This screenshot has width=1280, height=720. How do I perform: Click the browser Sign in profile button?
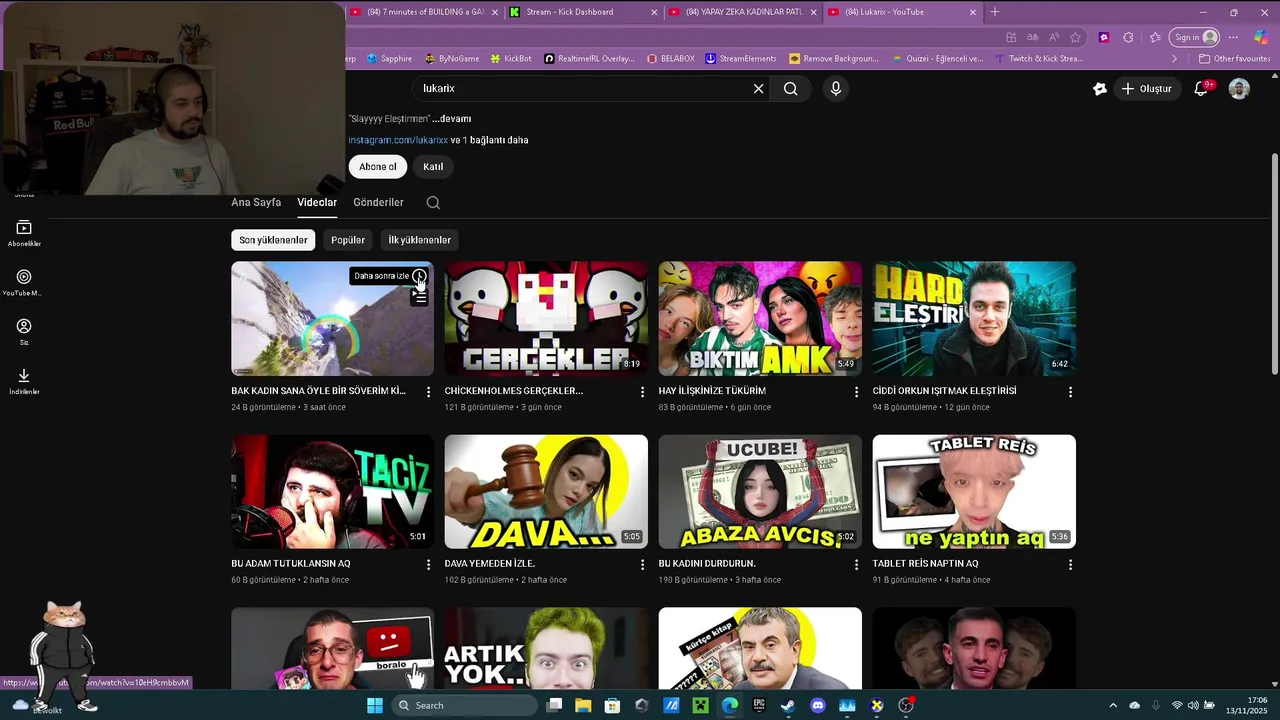(x=1195, y=37)
